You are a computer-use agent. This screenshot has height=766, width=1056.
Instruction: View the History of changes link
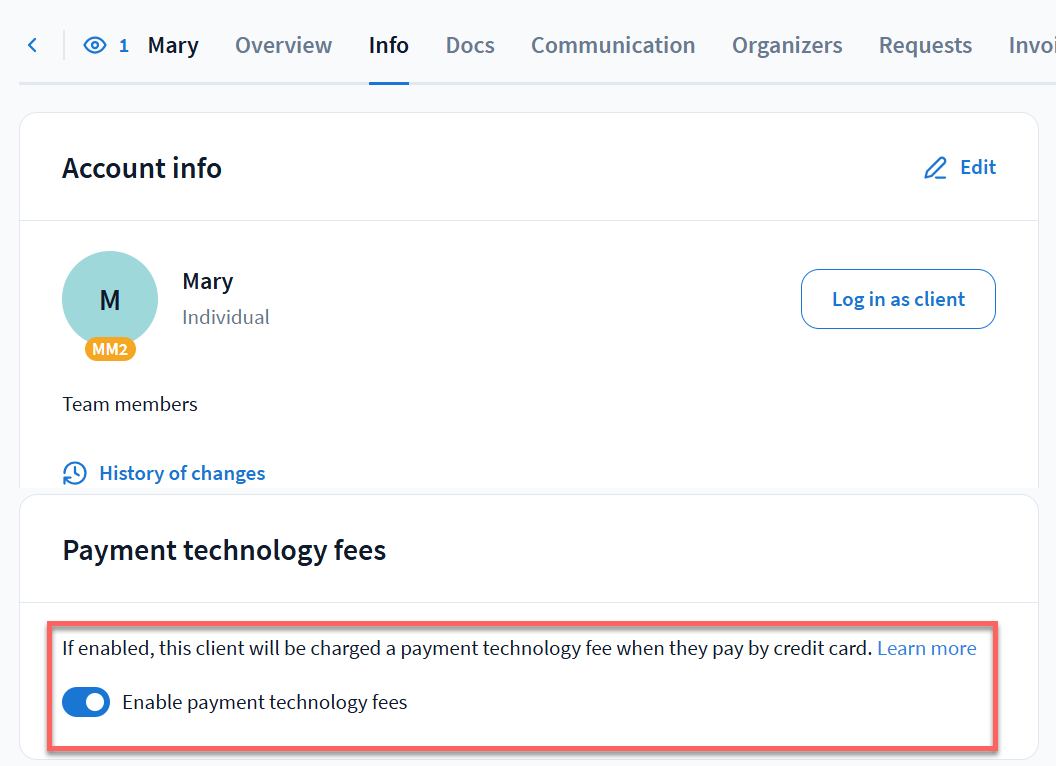click(182, 473)
